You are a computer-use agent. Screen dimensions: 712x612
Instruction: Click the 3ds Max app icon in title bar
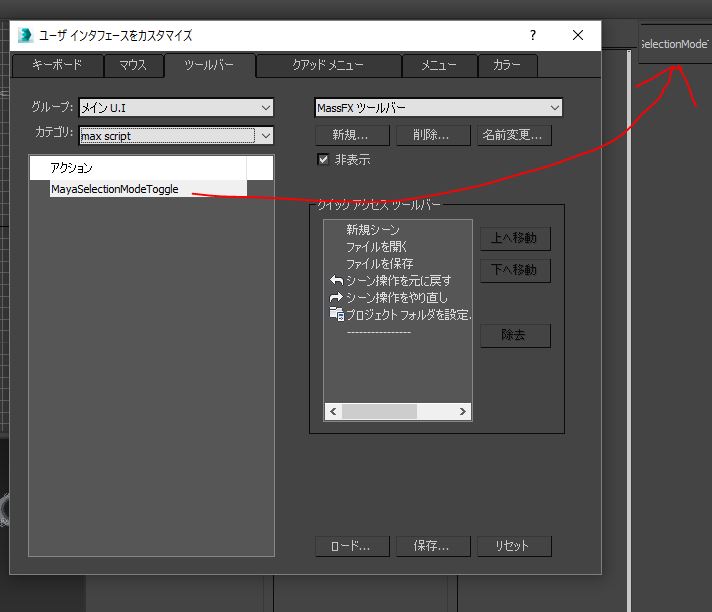pyautogui.click(x=25, y=35)
